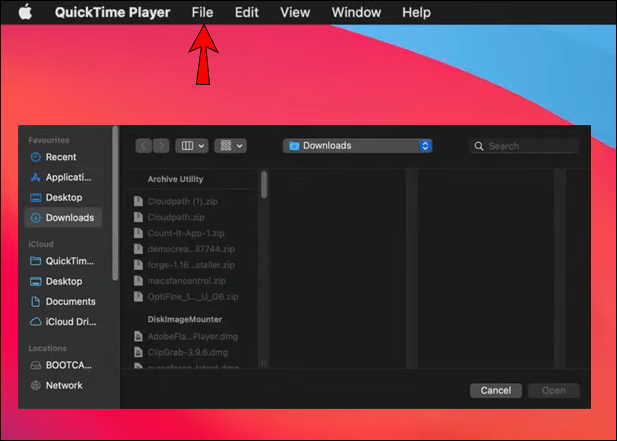
Task: Click the magnifying glass search icon
Action: [x=478, y=146]
